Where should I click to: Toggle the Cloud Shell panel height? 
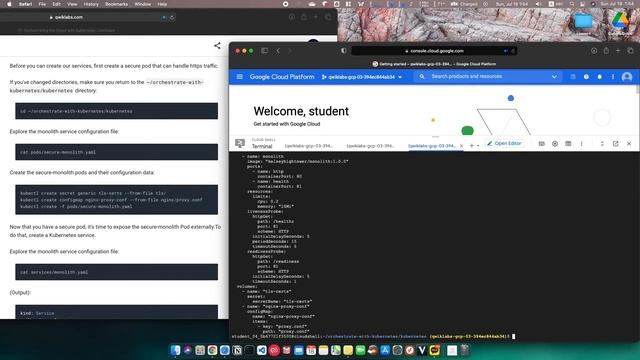[x=602, y=144]
